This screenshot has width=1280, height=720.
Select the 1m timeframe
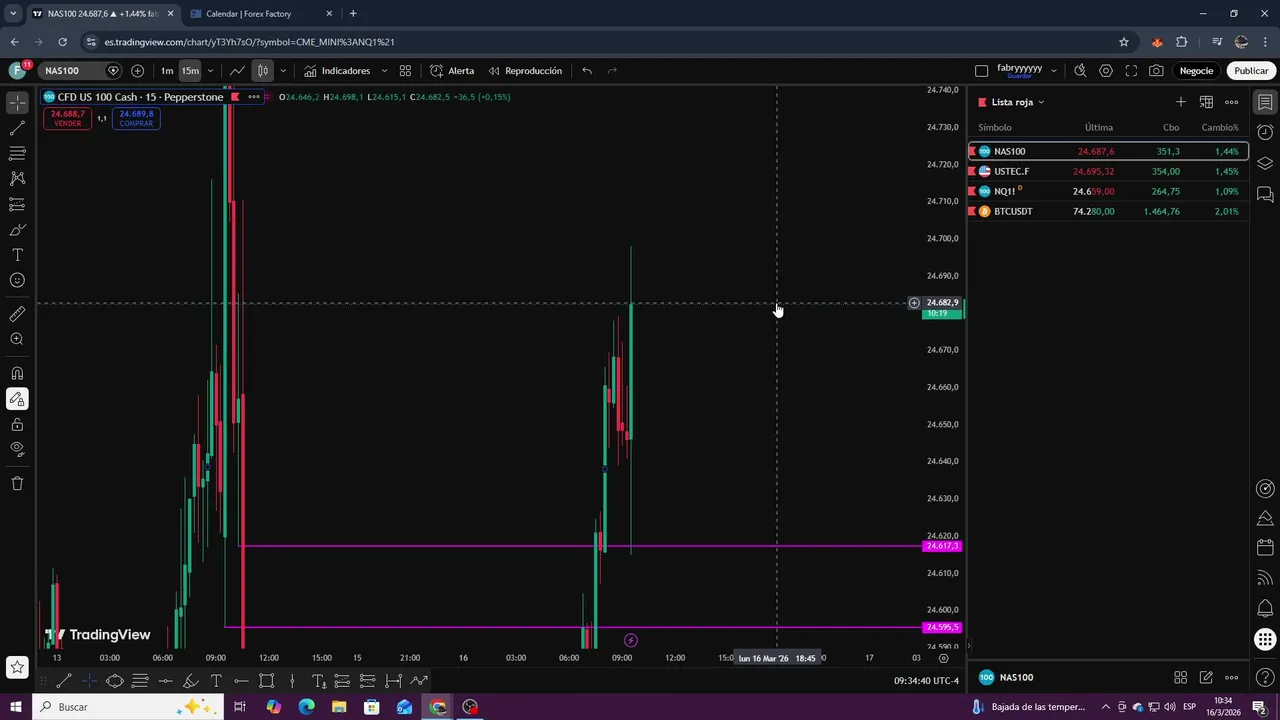167,71
